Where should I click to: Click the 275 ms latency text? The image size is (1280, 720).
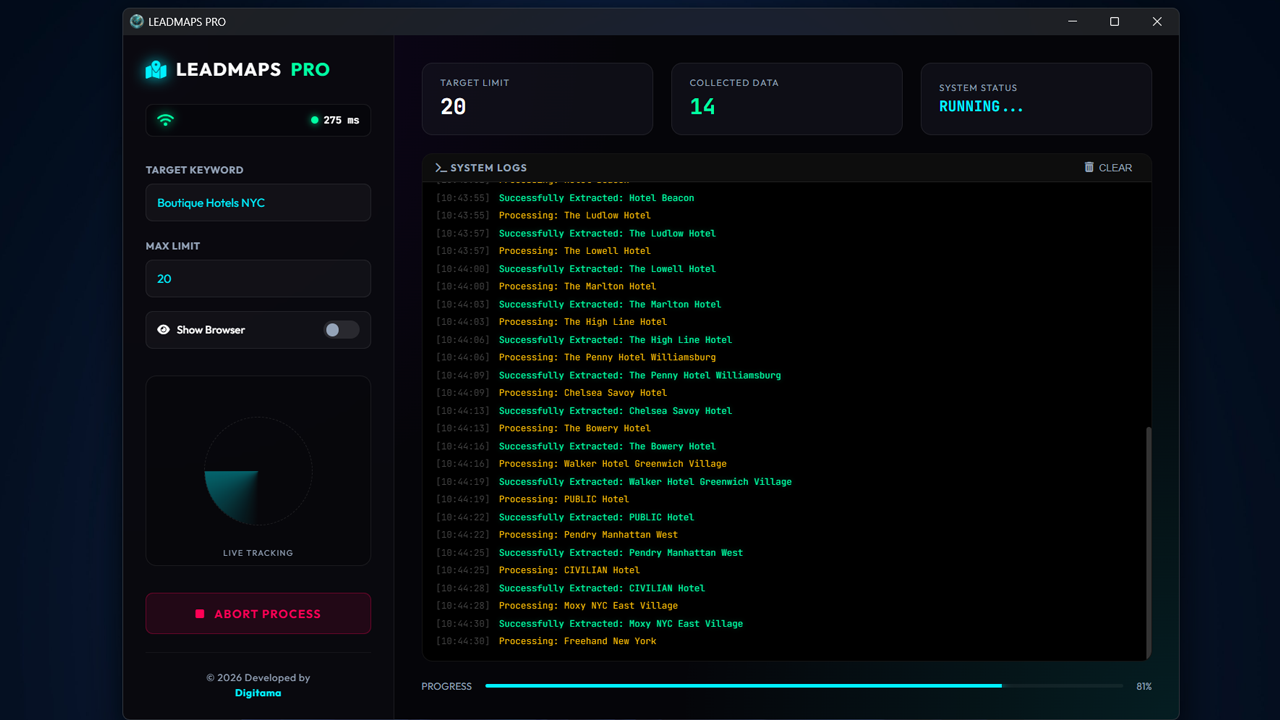[x=341, y=120]
